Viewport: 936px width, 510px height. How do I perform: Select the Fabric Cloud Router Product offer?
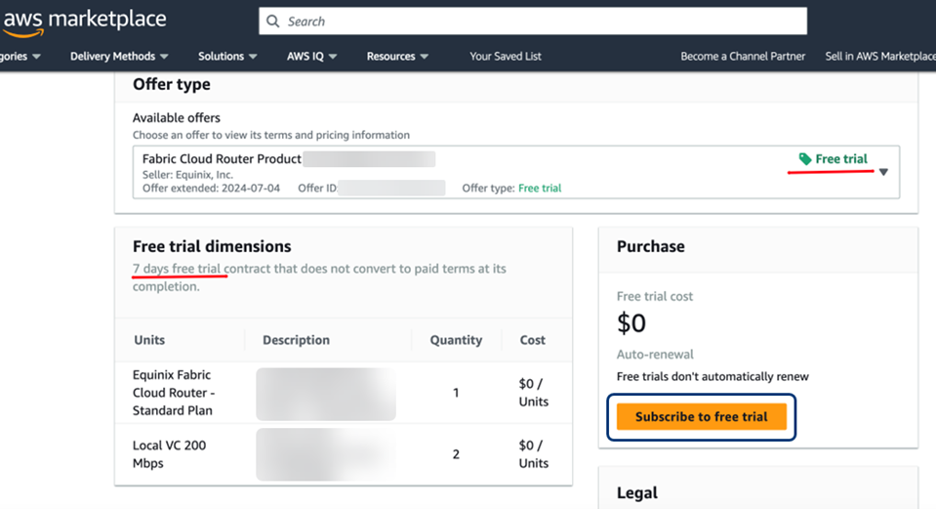pos(222,159)
